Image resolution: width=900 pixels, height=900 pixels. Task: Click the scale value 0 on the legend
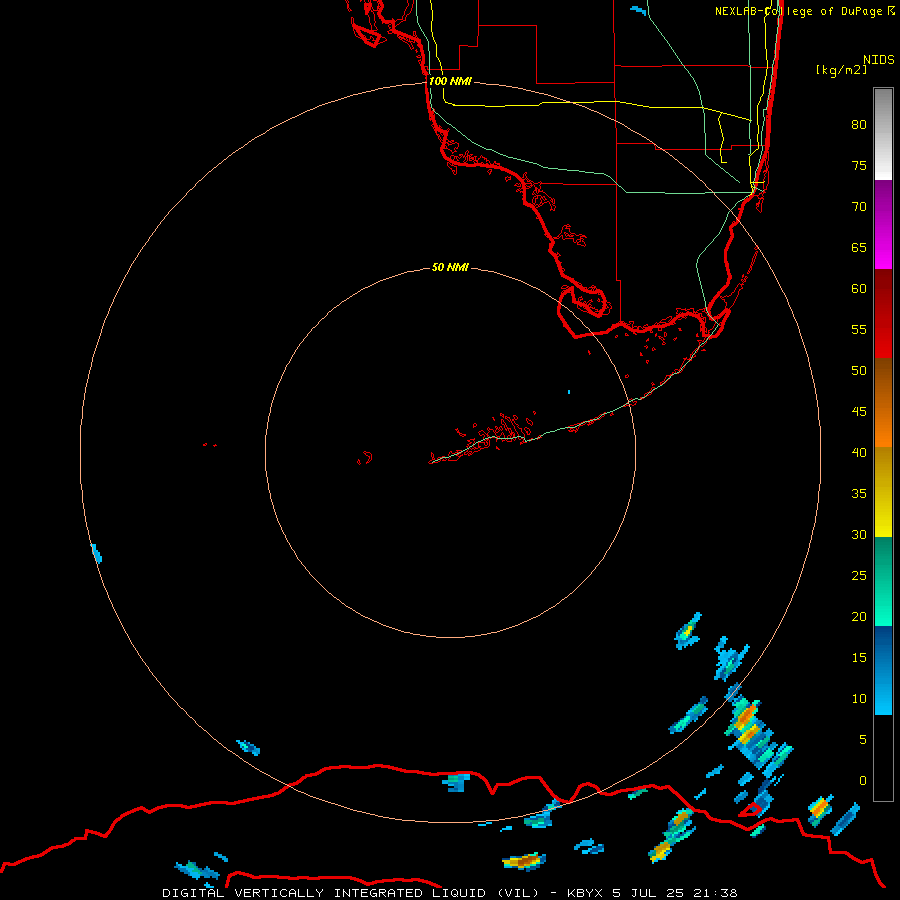(863, 781)
